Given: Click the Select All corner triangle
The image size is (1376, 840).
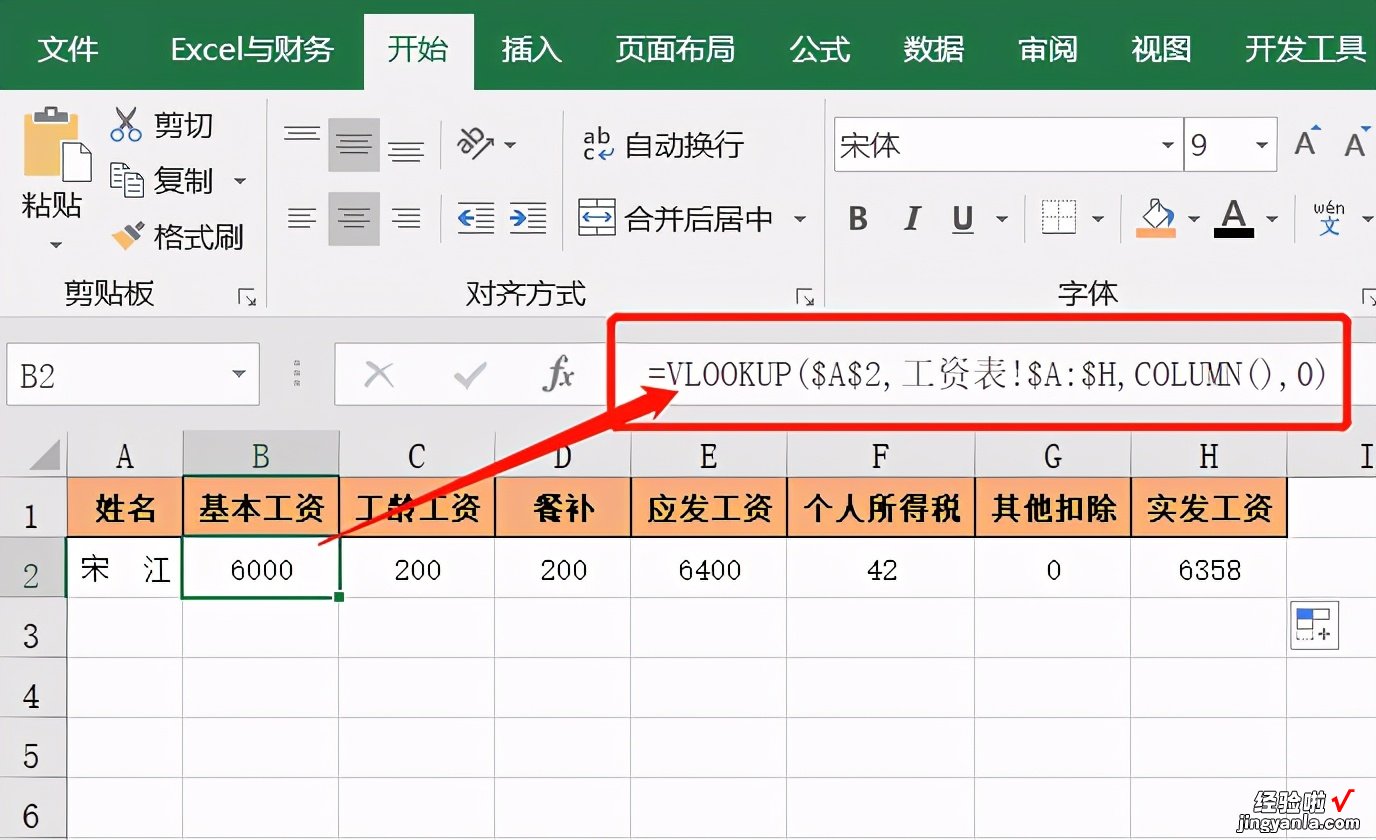Looking at the screenshot, I should click(x=44, y=456).
